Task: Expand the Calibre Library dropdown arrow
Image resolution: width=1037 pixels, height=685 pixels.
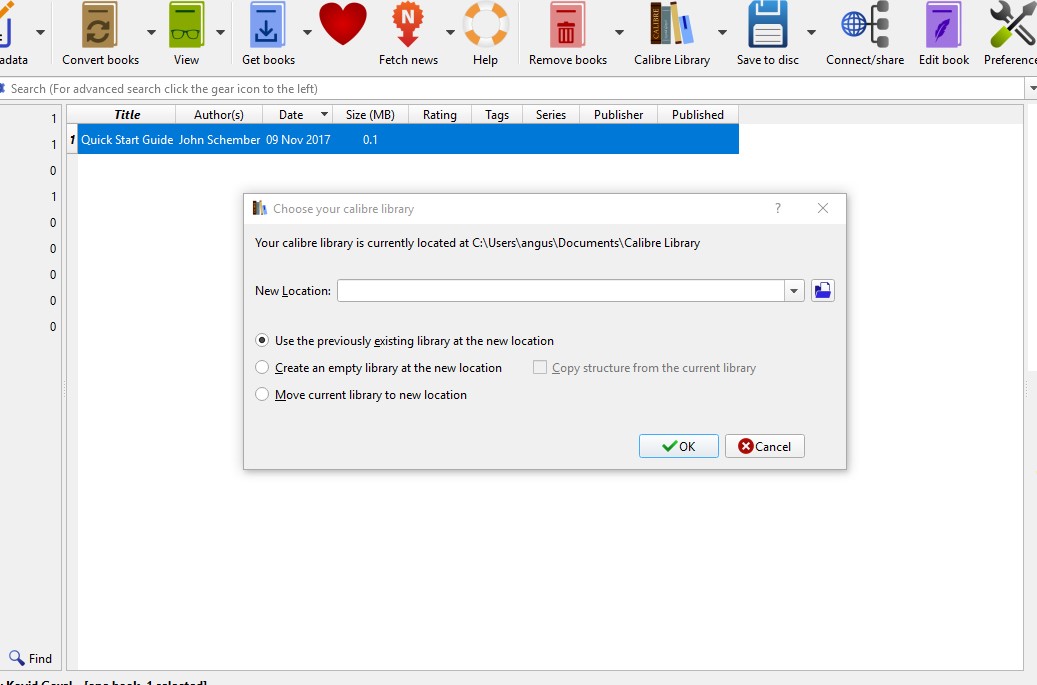Action: 722,32
